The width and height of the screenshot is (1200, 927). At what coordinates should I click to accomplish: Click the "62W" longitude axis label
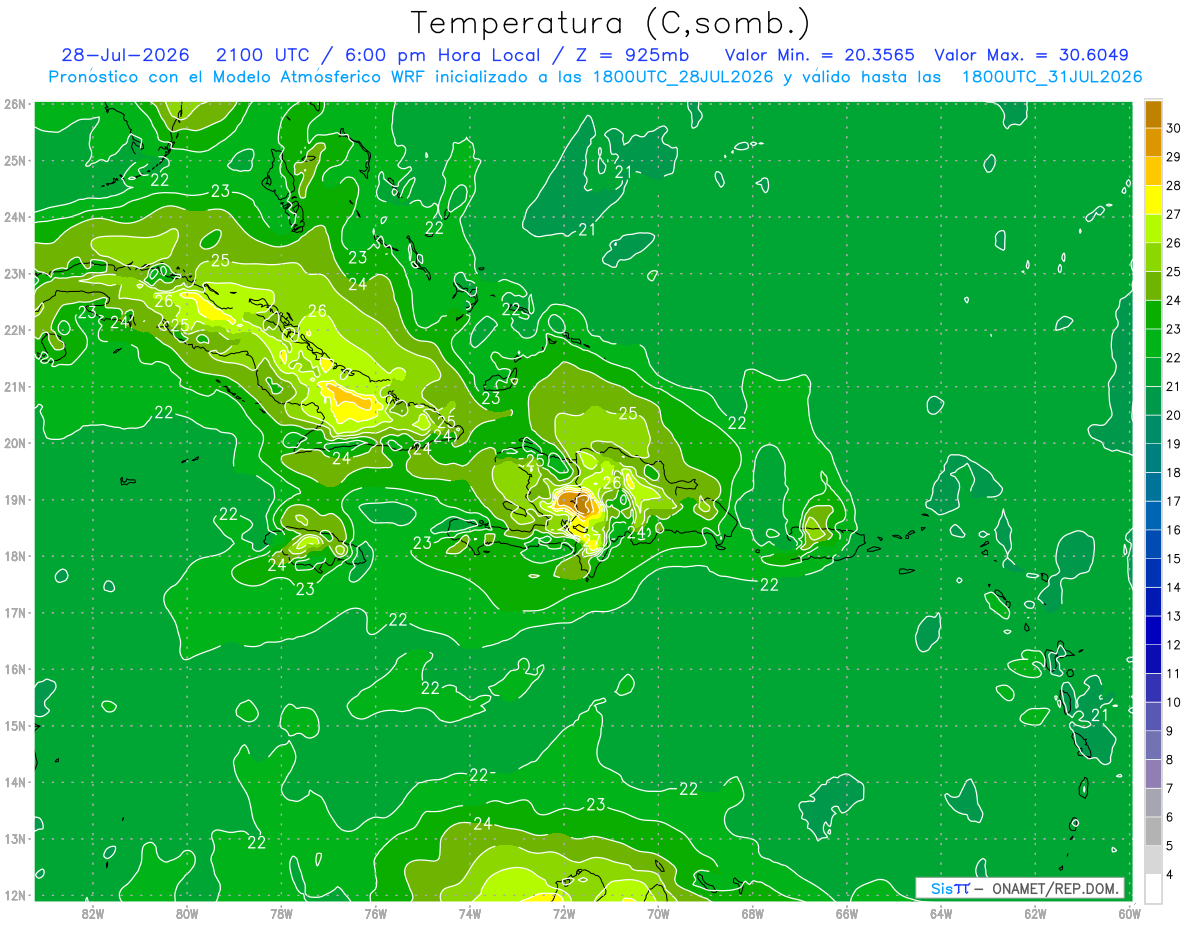1036,913
